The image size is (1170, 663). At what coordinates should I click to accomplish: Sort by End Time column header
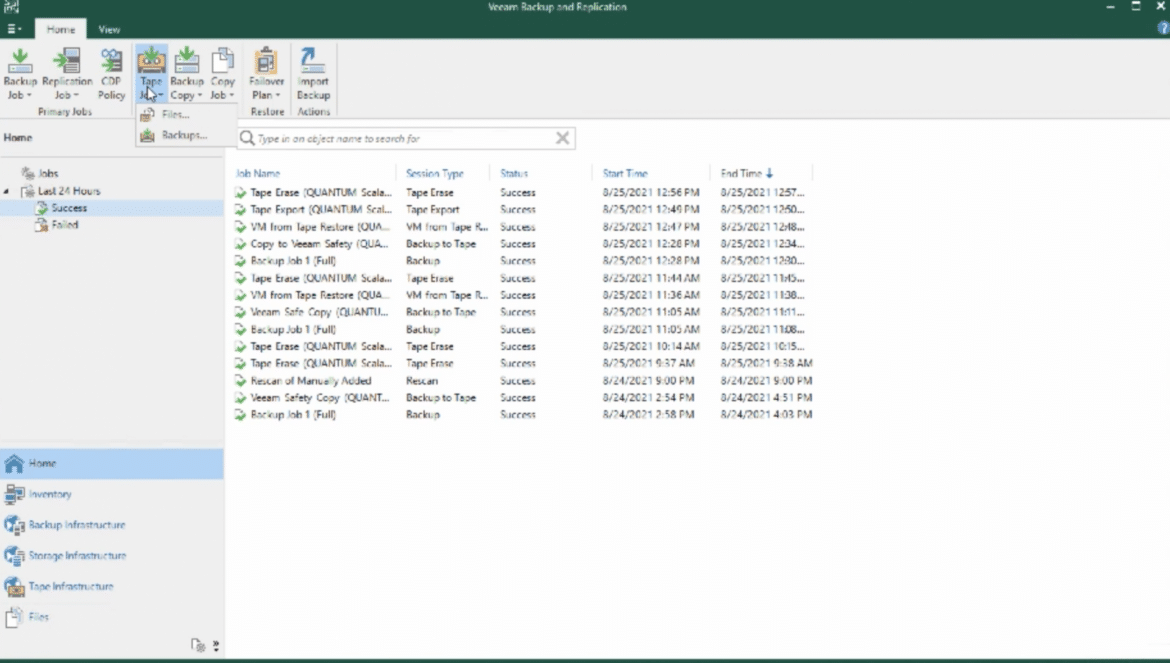(x=746, y=173)
